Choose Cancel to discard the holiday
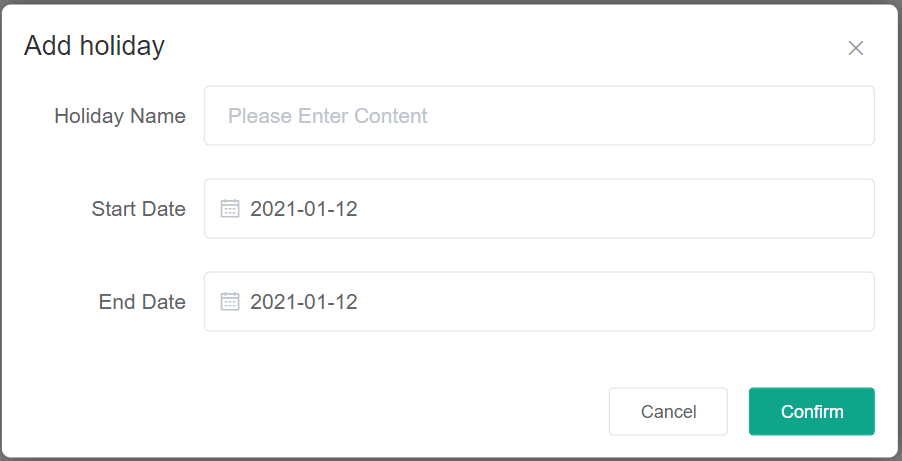 (668, 412)
